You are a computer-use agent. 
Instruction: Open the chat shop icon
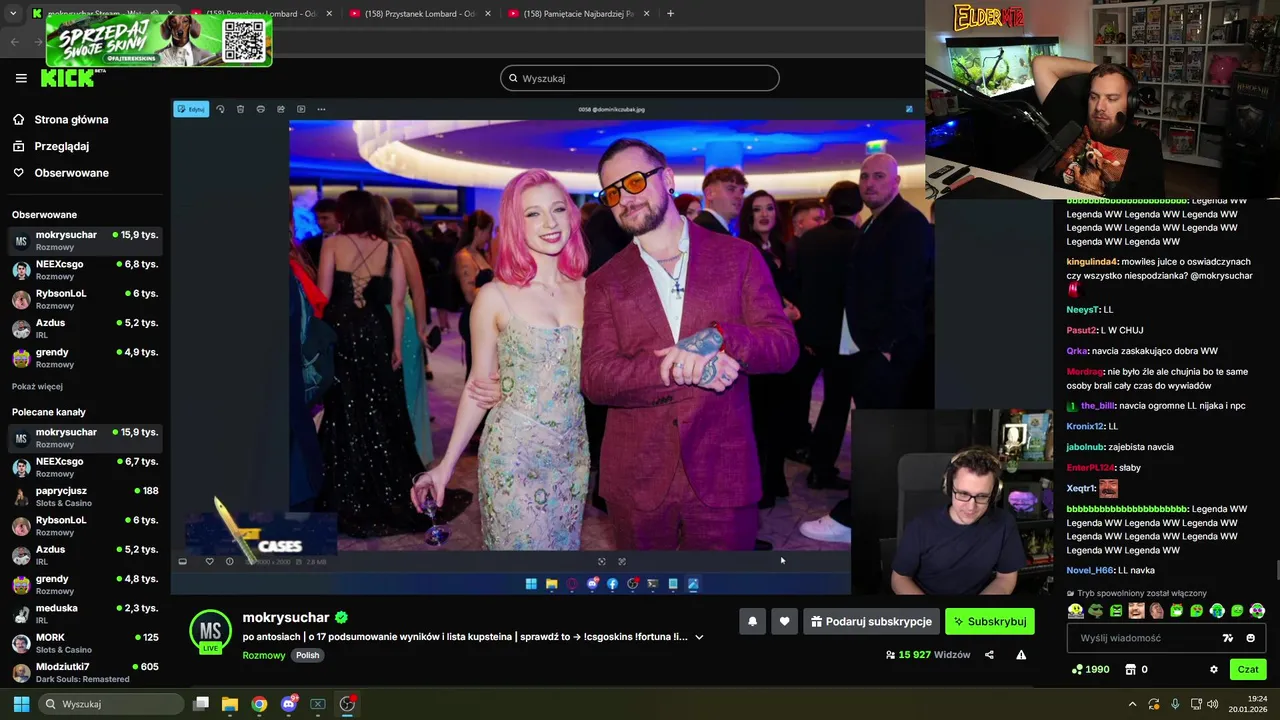[1131, 669]
